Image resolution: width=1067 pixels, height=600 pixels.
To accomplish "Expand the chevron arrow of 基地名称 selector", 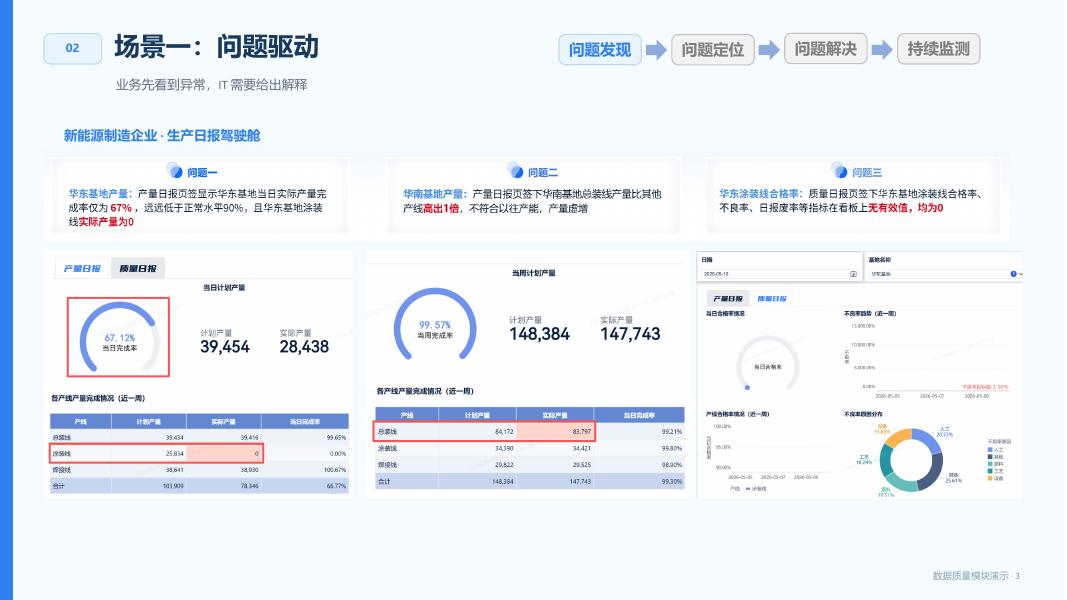I will (1021, 273).
